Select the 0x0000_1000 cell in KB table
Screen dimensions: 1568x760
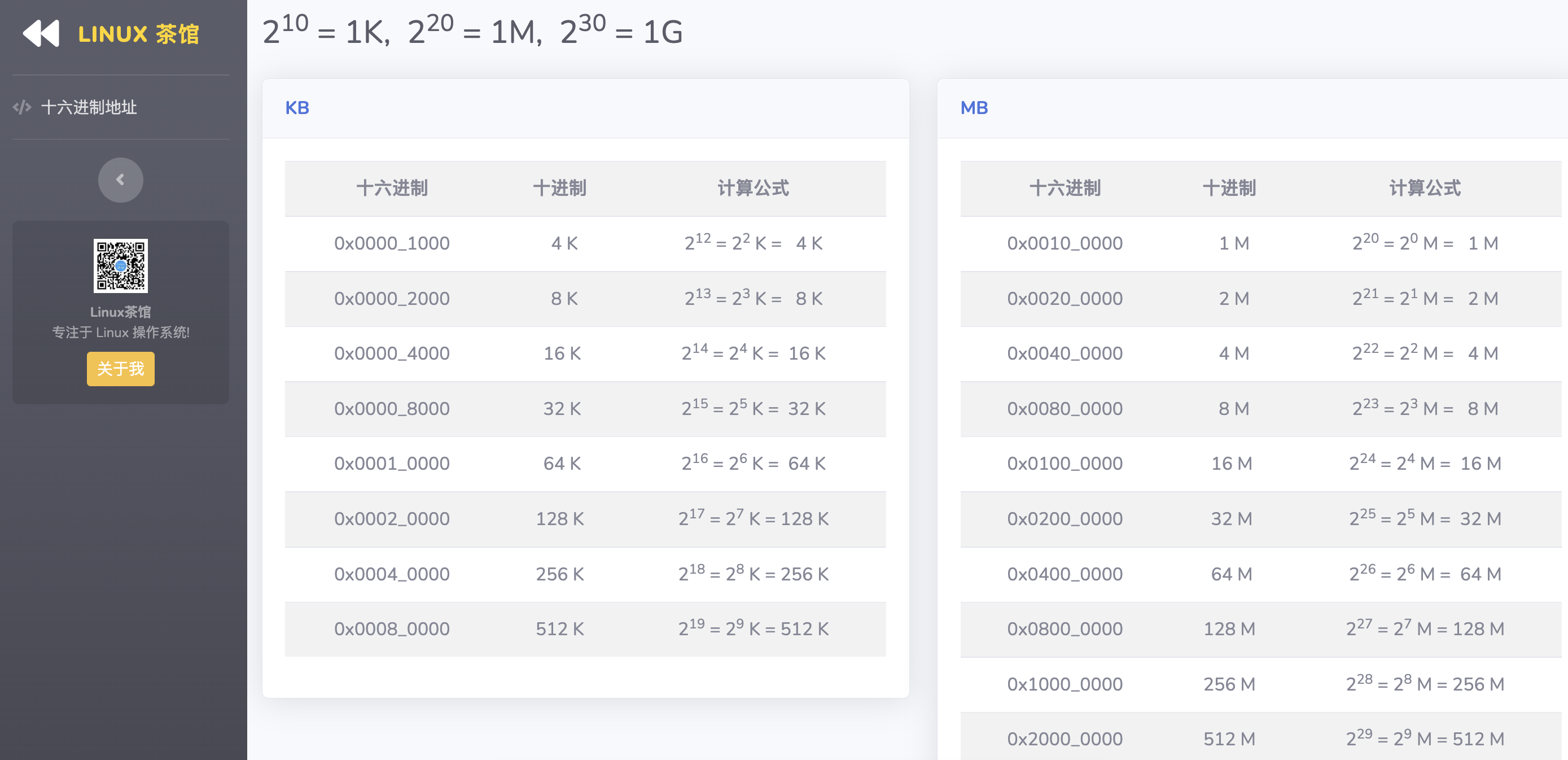point(391,243)
